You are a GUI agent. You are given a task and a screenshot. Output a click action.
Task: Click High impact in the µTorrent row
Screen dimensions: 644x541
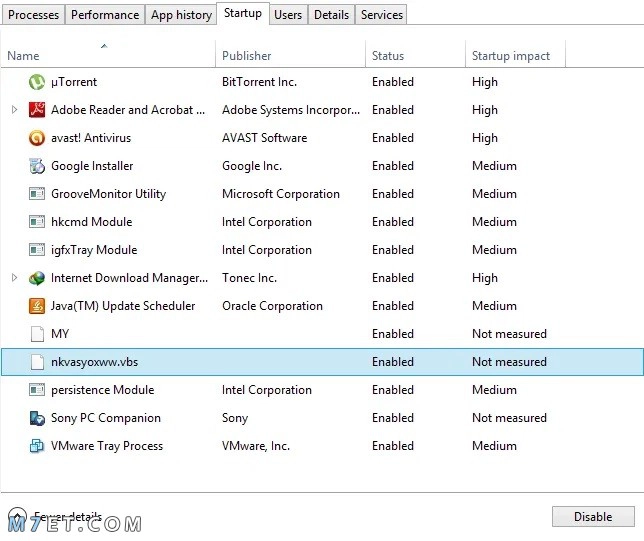tap(485, 82)
